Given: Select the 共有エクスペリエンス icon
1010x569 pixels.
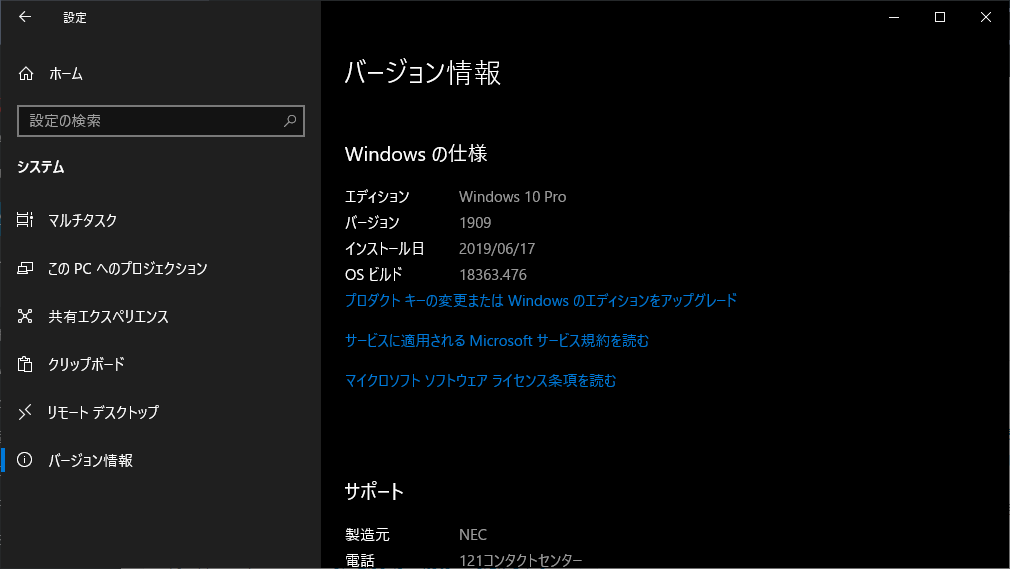Looking at the screenshot, I should (x=24, y=316).
